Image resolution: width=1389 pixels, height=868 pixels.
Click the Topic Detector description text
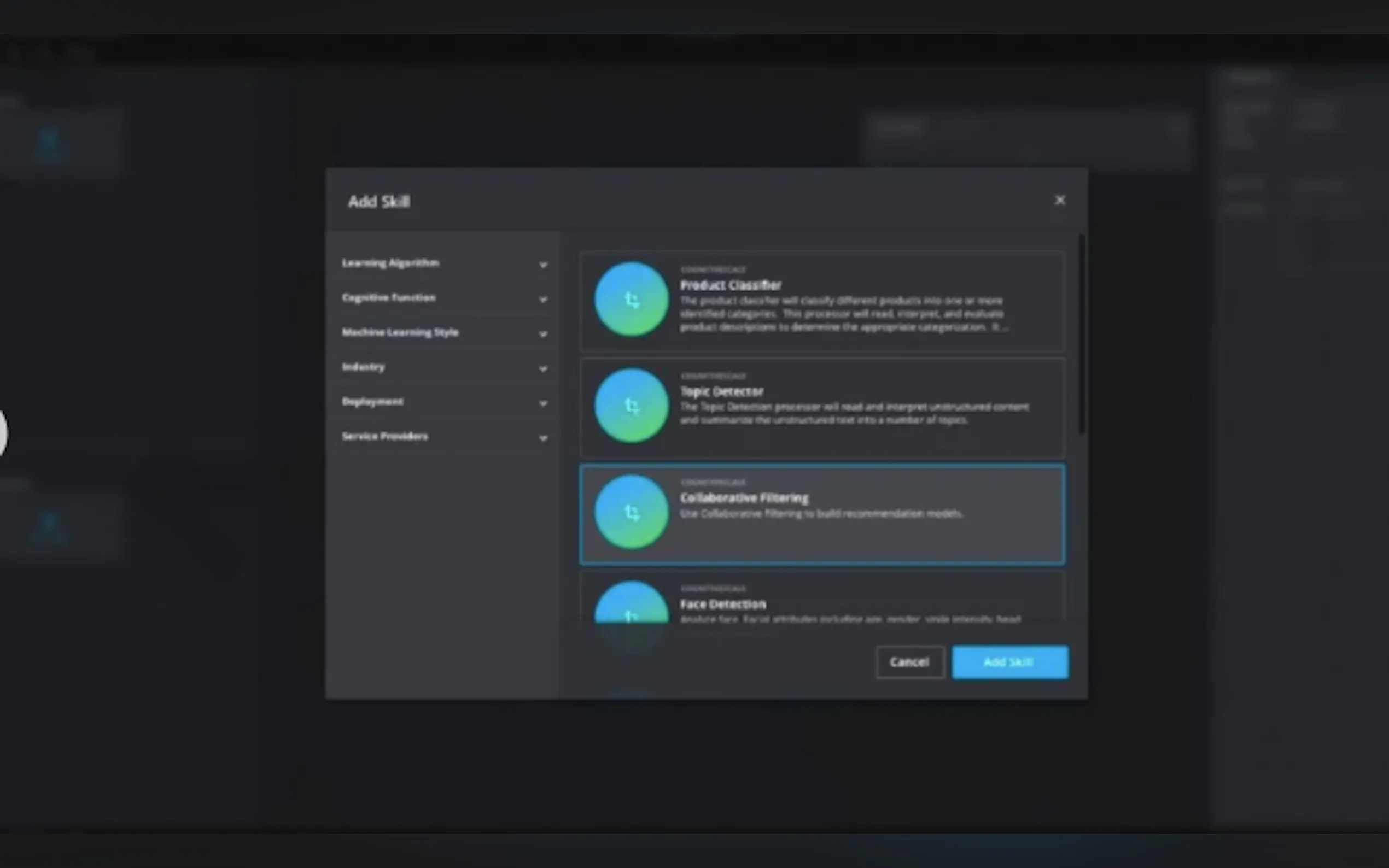coord(853,413)
